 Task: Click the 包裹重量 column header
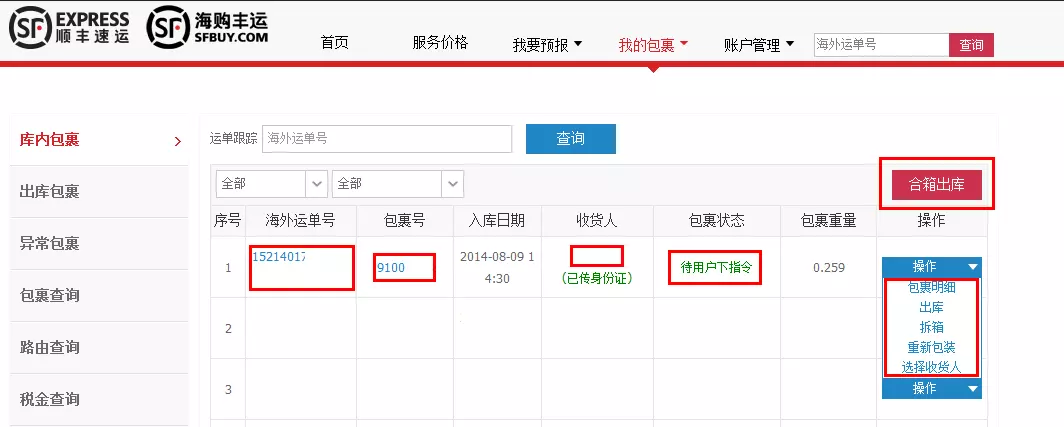(829, 221)
